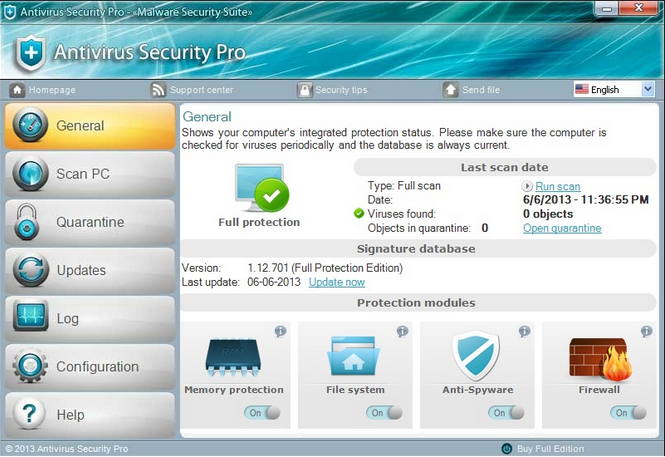This screenshot has width=665, height=457.
Task: Open info for File system module
Action: pyautogui.click(x=402, y=331)
